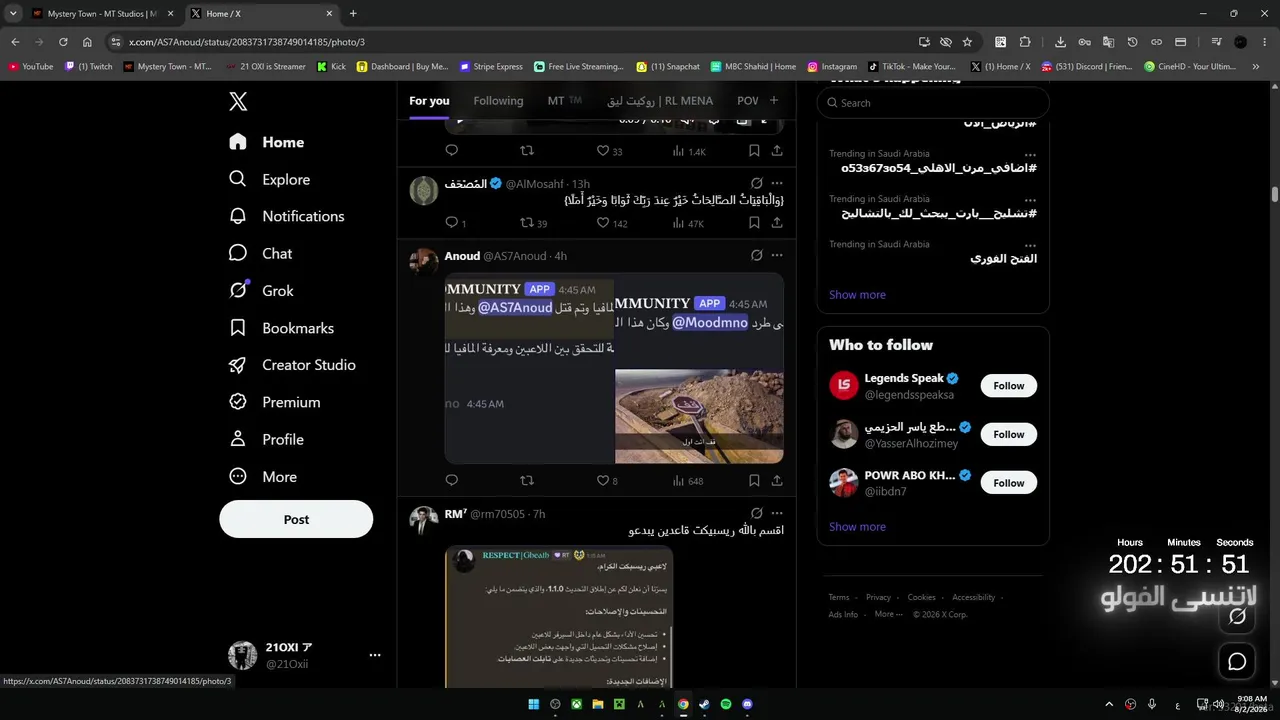Open Creator Studio from the sidebar

pyautogui.click(x=292, y=365)
